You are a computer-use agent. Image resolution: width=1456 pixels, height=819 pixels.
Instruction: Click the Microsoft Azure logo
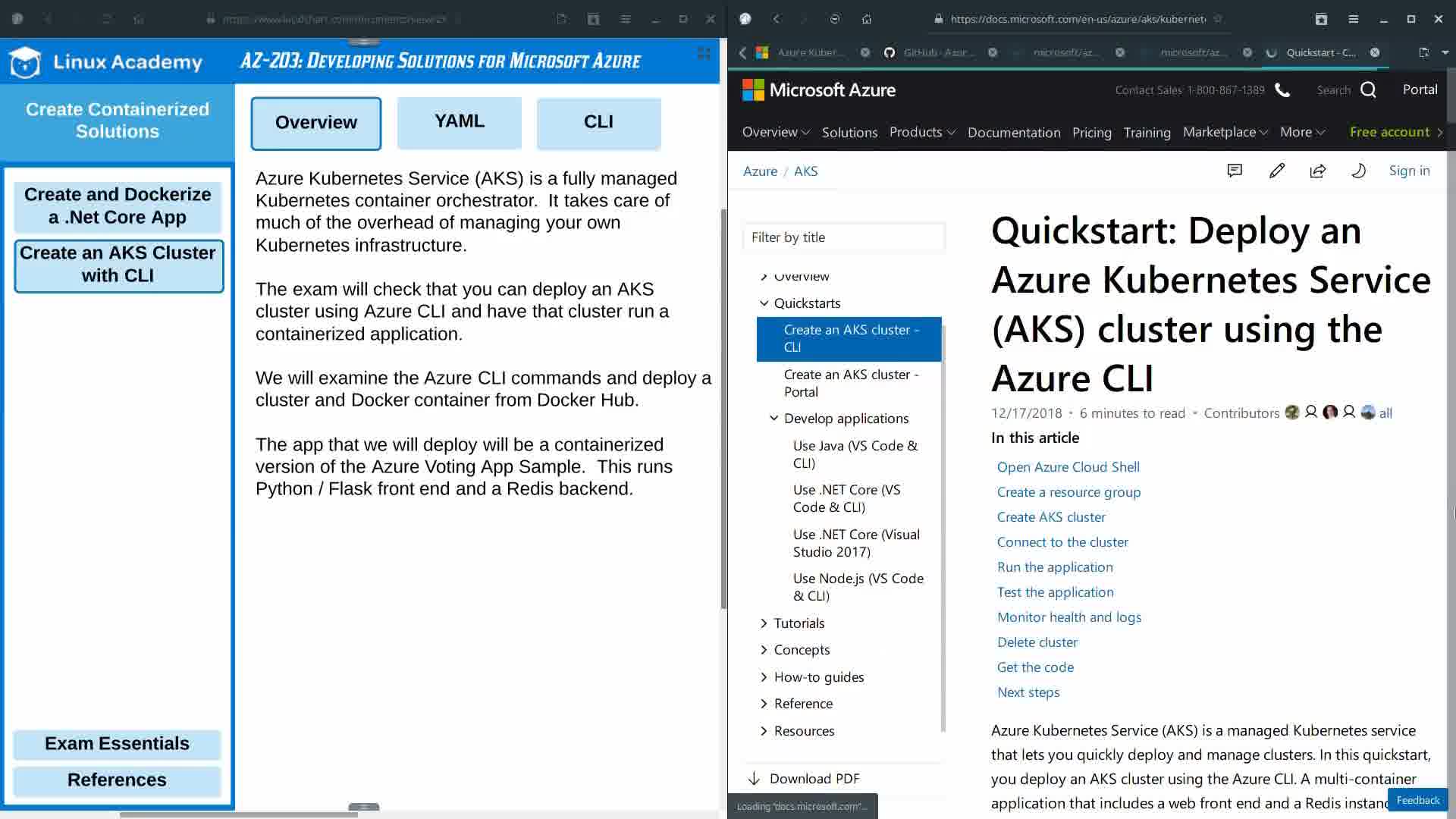pyautogui.click(x=818, y=90)
